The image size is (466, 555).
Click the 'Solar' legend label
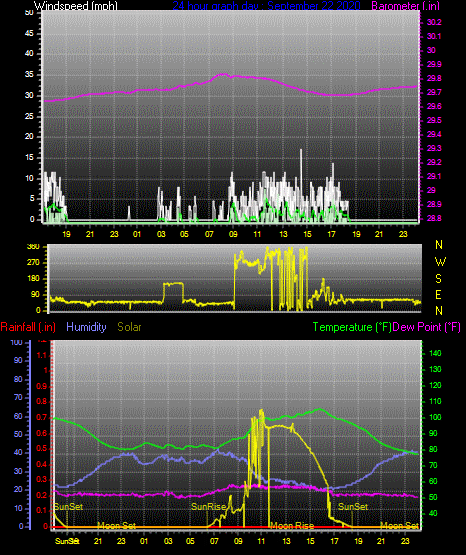[129, 327]
